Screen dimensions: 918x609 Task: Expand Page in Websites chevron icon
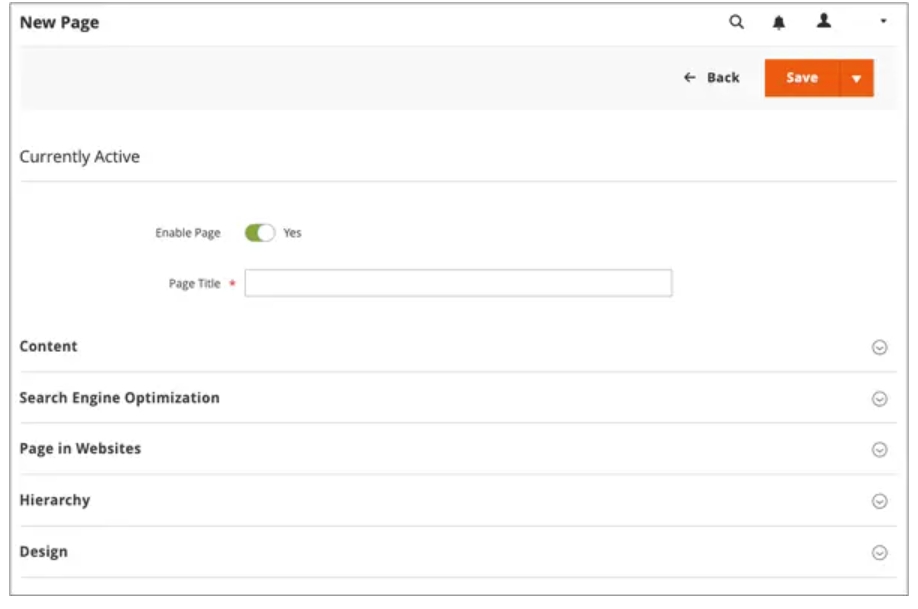coord(879,449)
